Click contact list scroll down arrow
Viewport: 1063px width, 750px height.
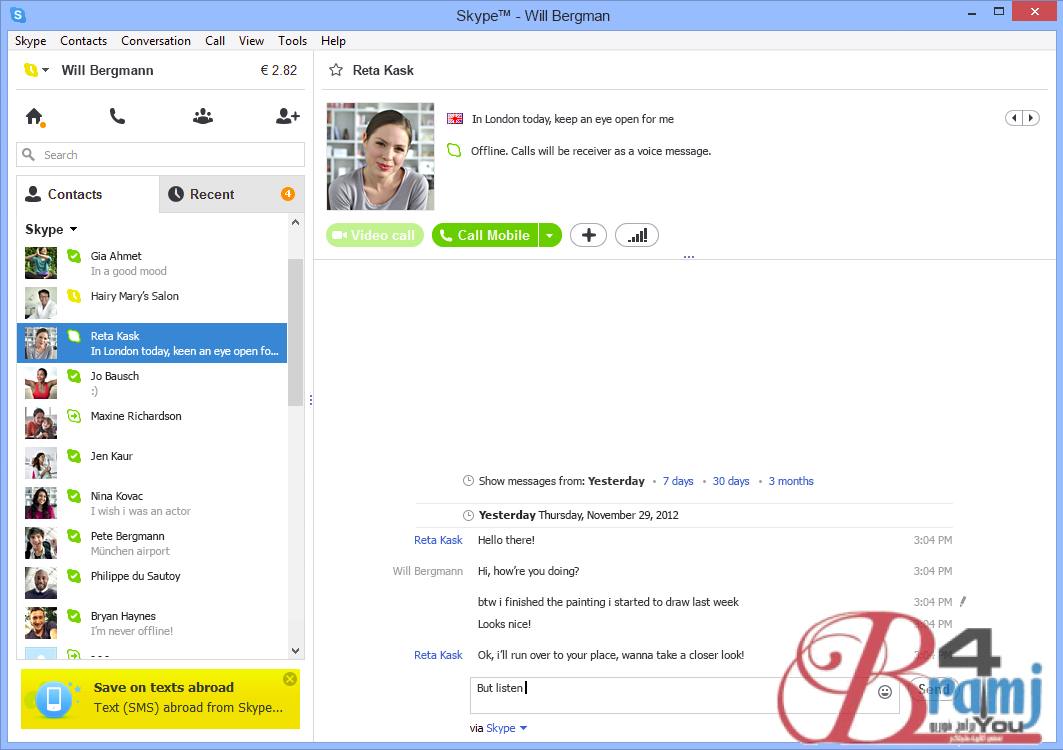point(296,650)
